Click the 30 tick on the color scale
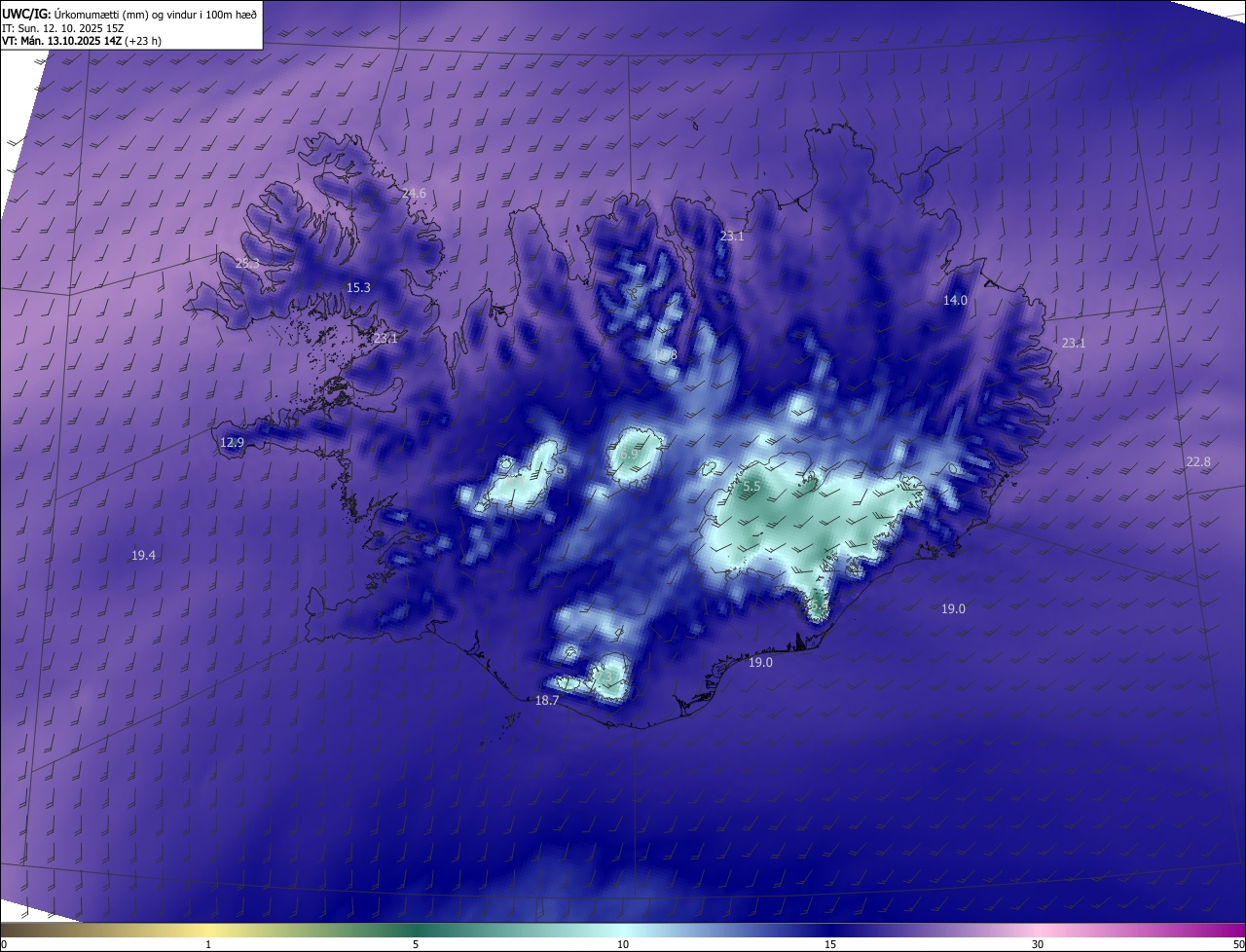The height and width of the screenshot is (952, 1246). (x=1038, y=944)
